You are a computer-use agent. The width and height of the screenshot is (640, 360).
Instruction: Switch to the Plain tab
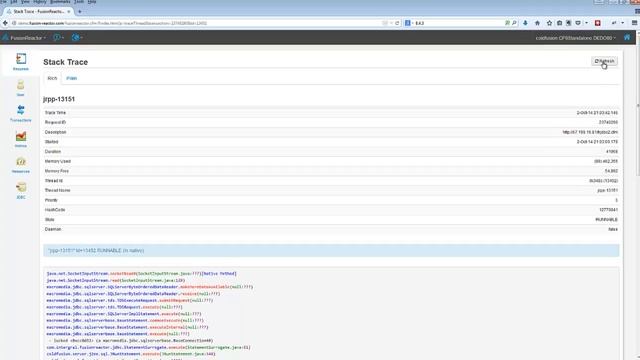(71, 78)
